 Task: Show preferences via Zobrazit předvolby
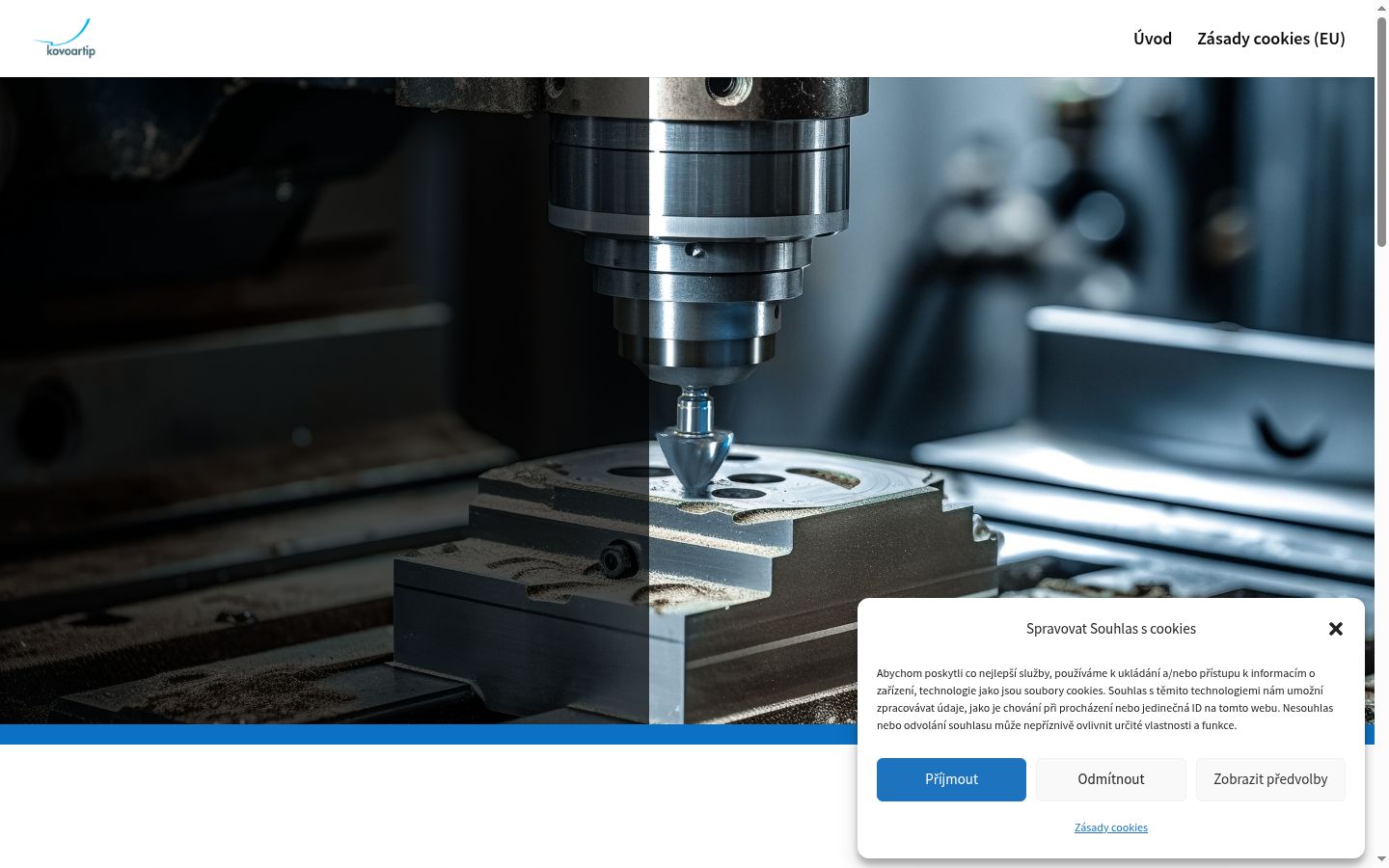1270,779
